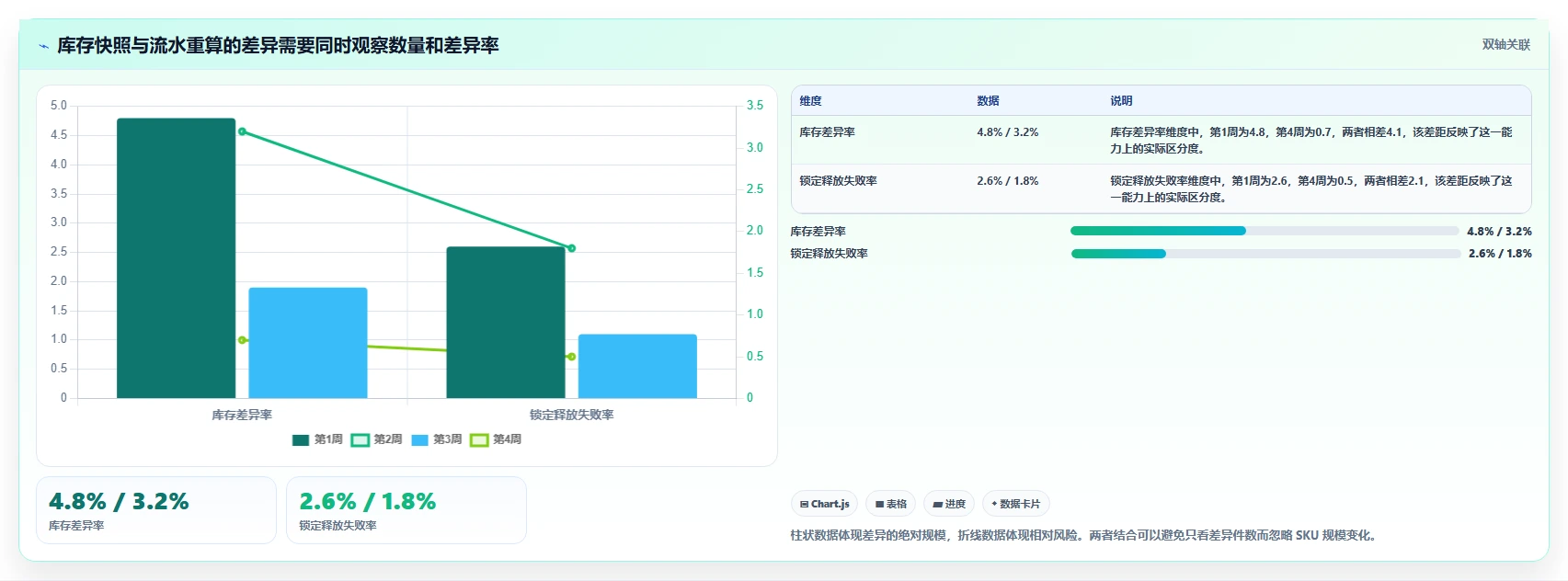Click the 双轴关联 tag in the header

coord(1505,45)
